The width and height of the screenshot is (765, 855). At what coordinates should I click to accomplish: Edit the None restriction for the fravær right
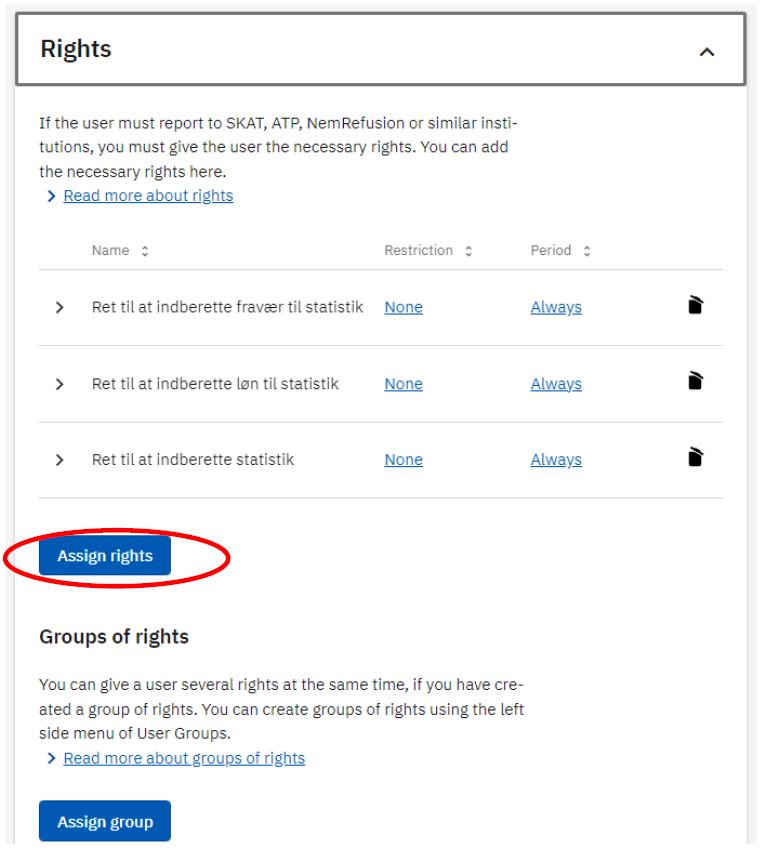(403, 307)
